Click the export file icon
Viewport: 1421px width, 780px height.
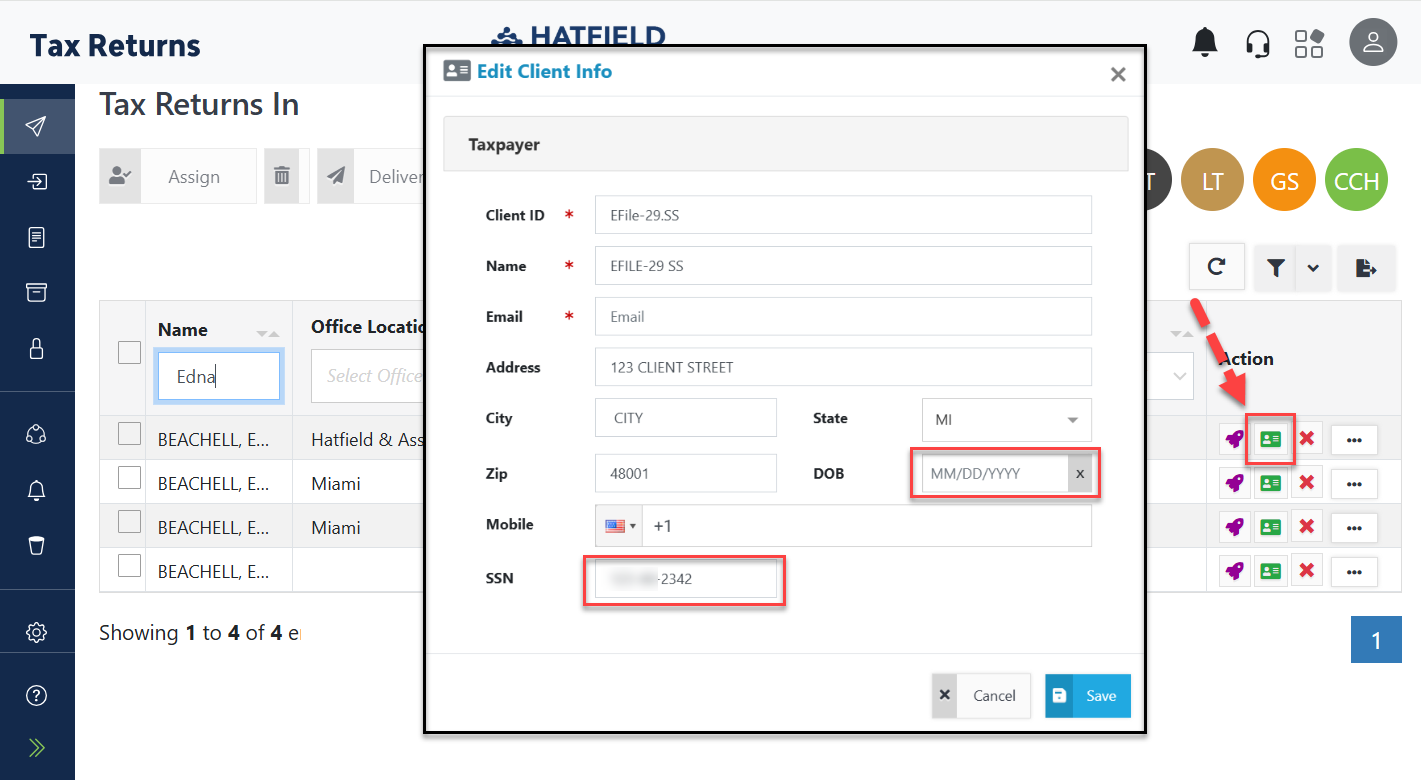(1366, 267)
